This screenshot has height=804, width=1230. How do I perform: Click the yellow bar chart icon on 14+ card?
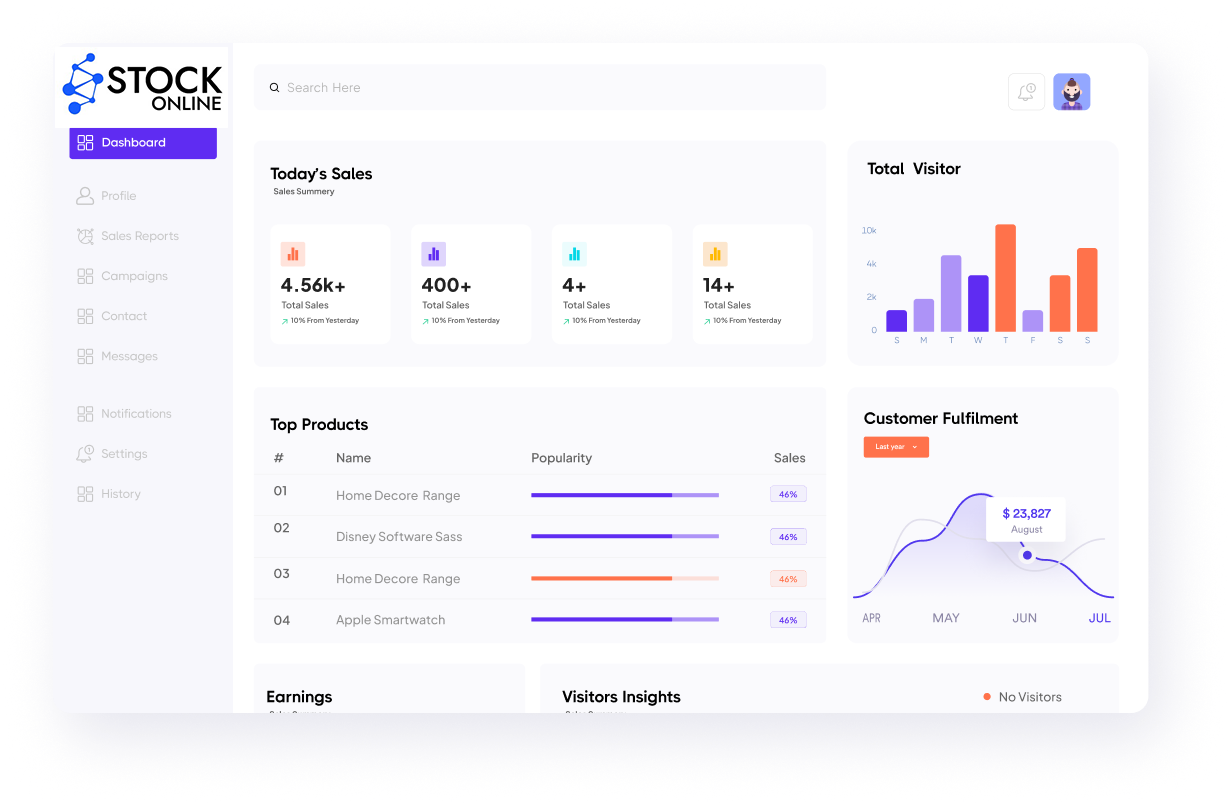click(x=715, y=254)
